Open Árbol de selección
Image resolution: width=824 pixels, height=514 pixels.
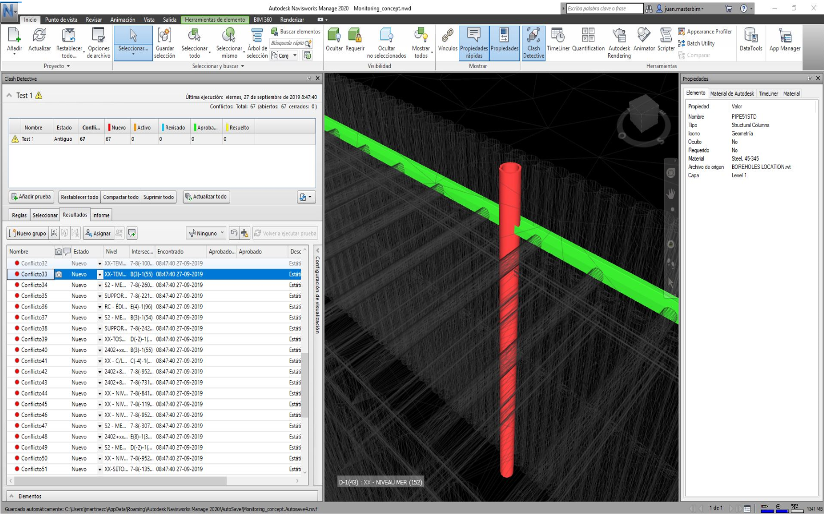[257, 42]
